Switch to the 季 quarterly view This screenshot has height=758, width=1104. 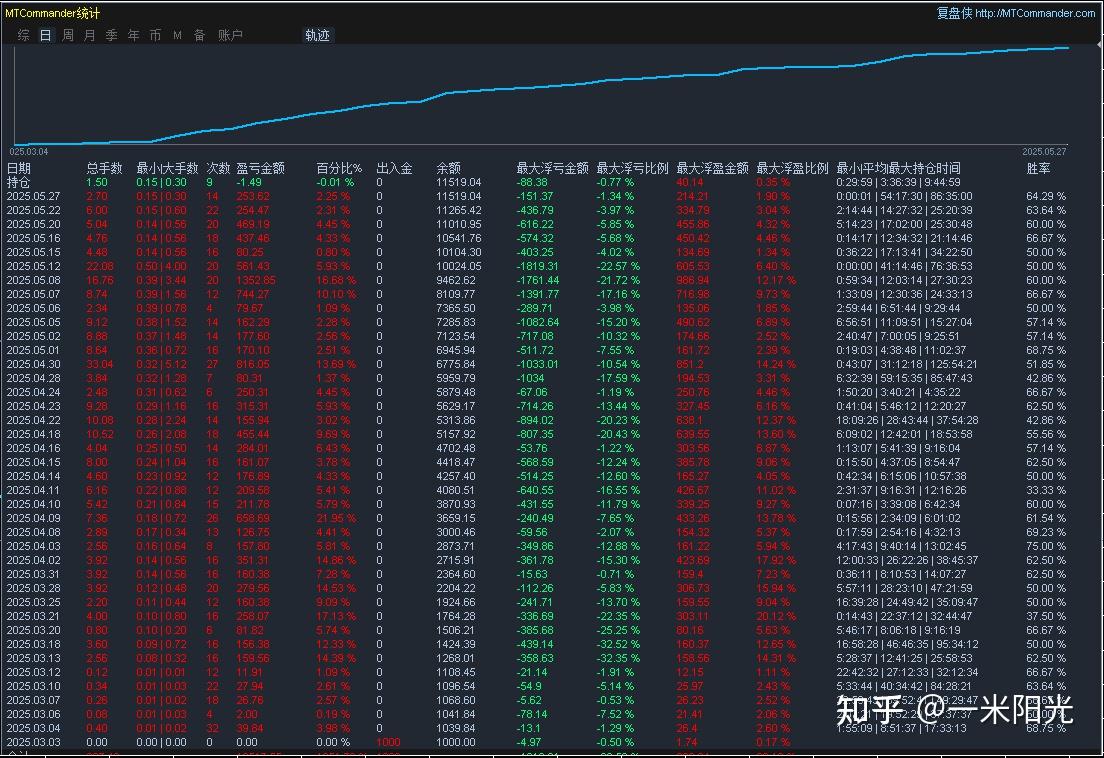coord(110,34)
